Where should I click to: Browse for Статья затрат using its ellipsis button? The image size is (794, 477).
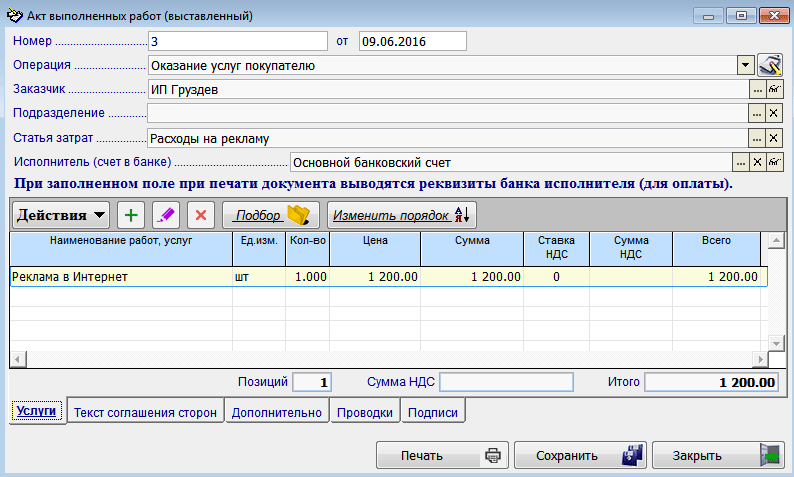coord(757,138)
